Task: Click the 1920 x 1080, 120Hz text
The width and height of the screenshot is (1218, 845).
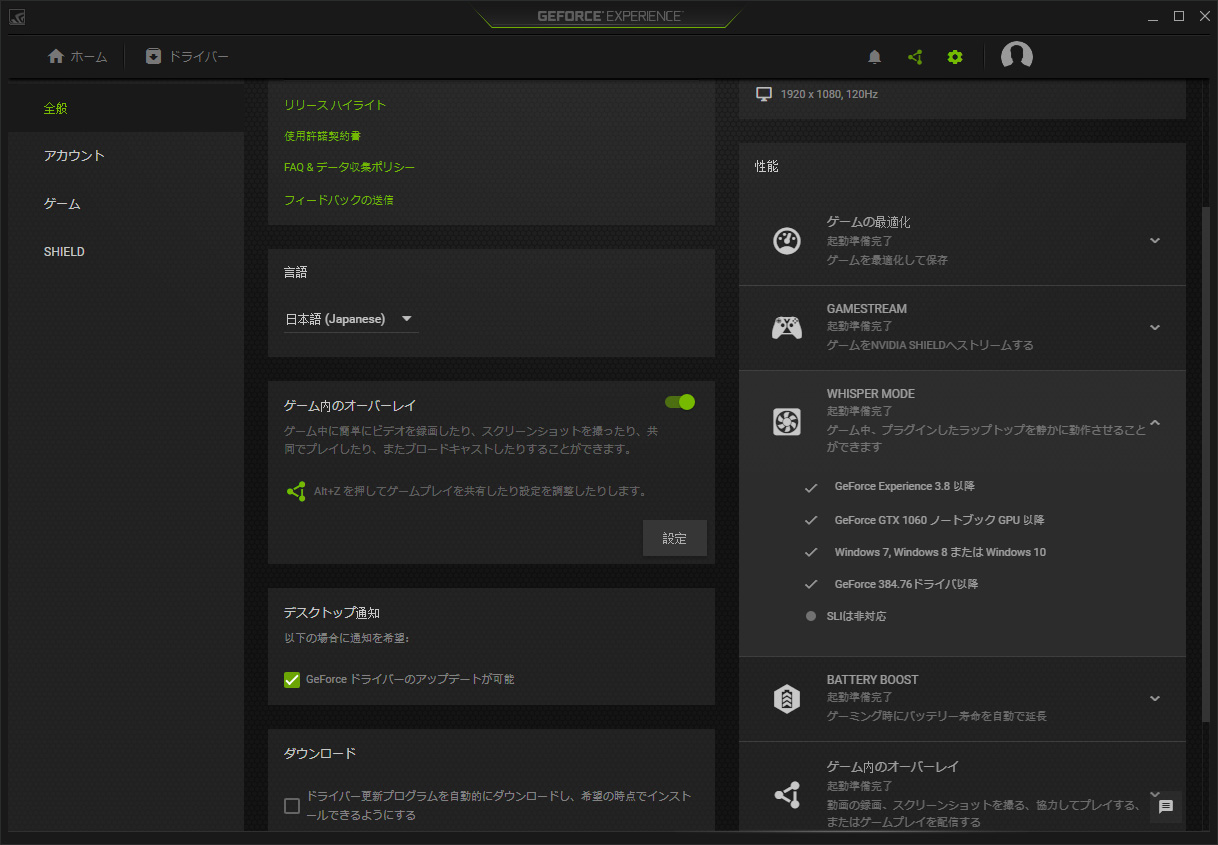Action: tap(829, 94)
